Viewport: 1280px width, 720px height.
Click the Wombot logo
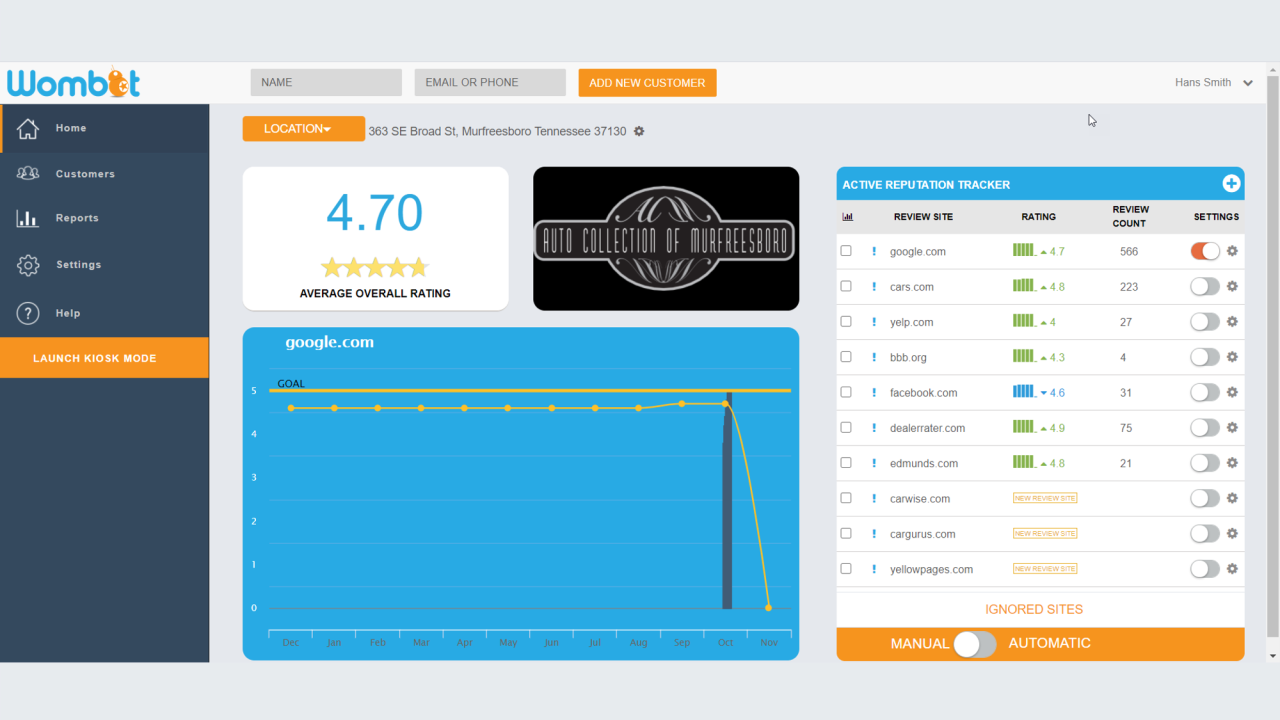click(x=74, y=83)
